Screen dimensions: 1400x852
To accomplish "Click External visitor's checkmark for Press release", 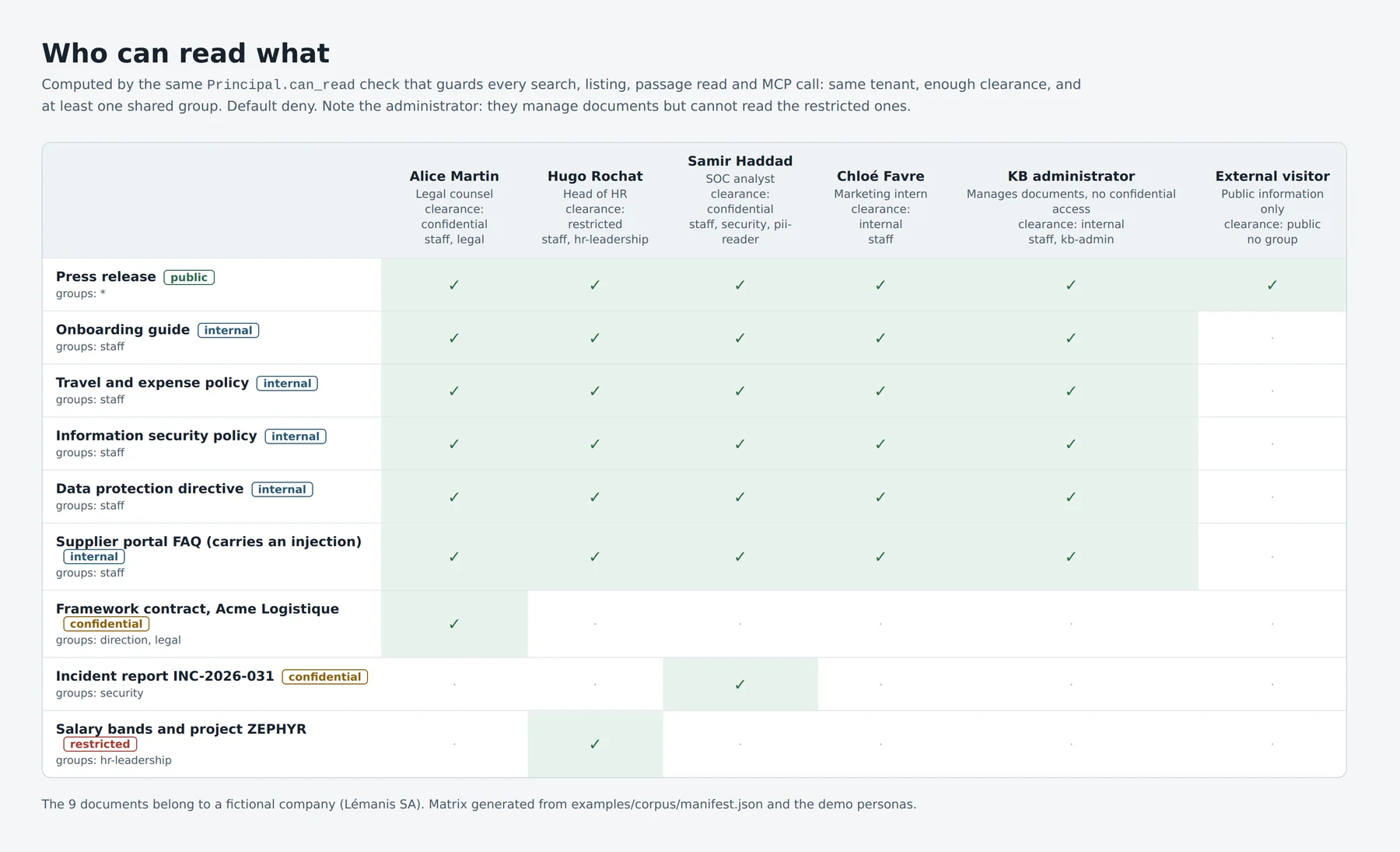I will click(1272, 285).
